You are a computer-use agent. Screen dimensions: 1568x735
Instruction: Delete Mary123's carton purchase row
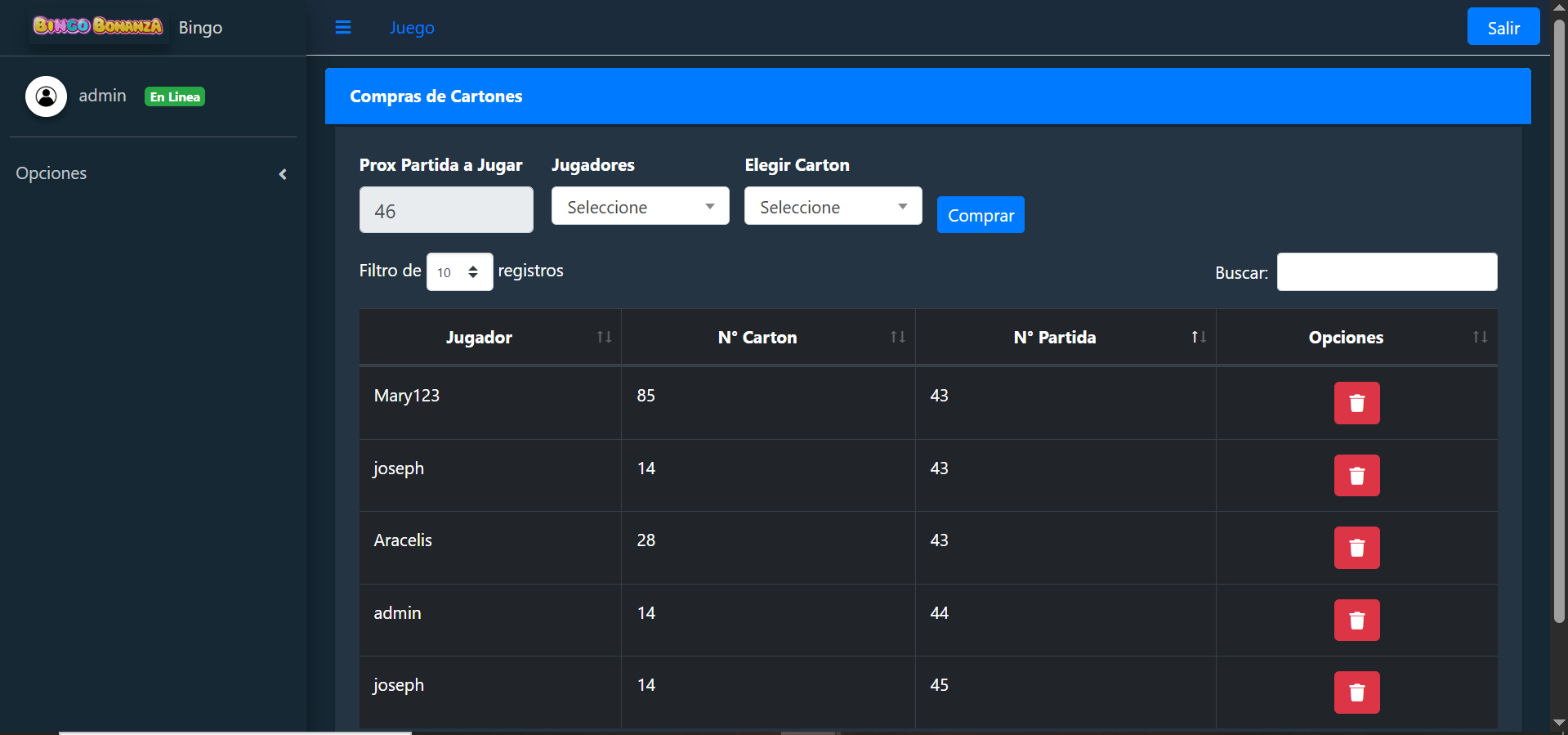(1356, 403)
